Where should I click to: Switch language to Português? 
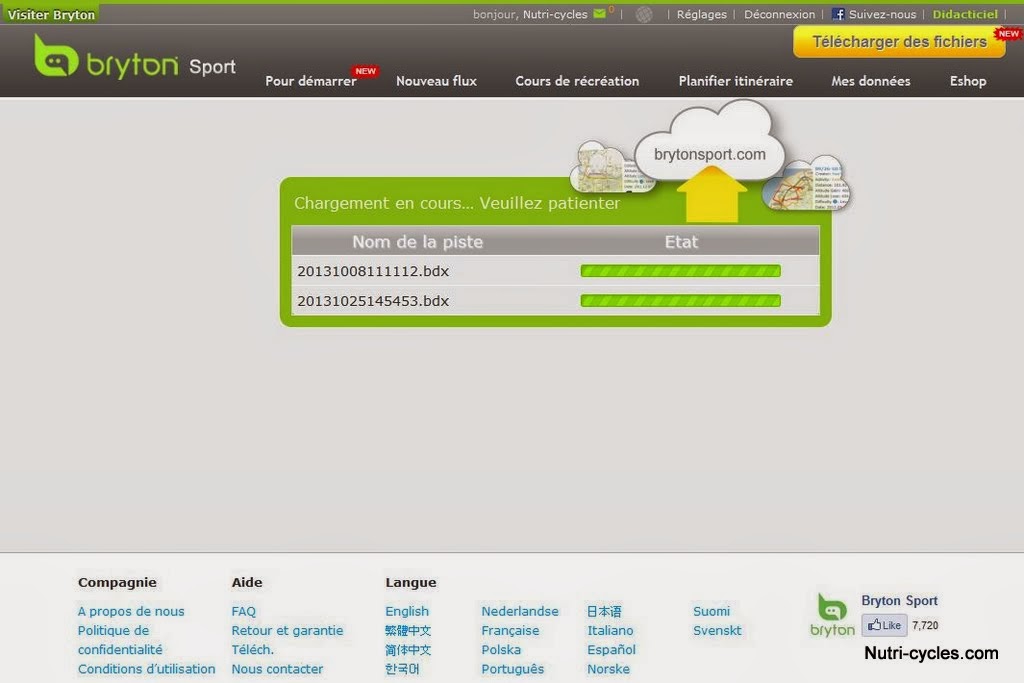coord(512,669)
